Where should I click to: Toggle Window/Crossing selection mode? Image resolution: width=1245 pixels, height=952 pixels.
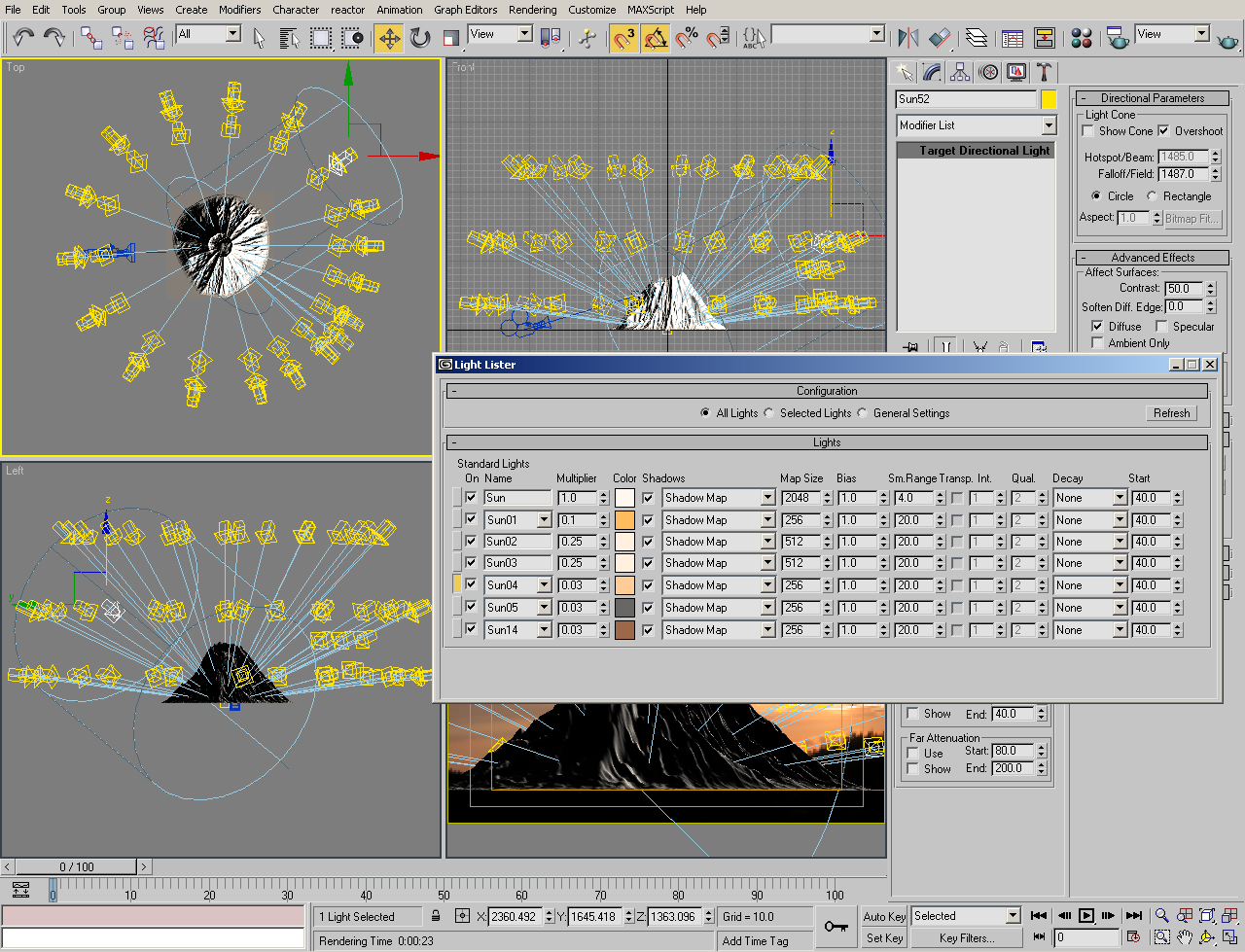[x=352, y=38]
